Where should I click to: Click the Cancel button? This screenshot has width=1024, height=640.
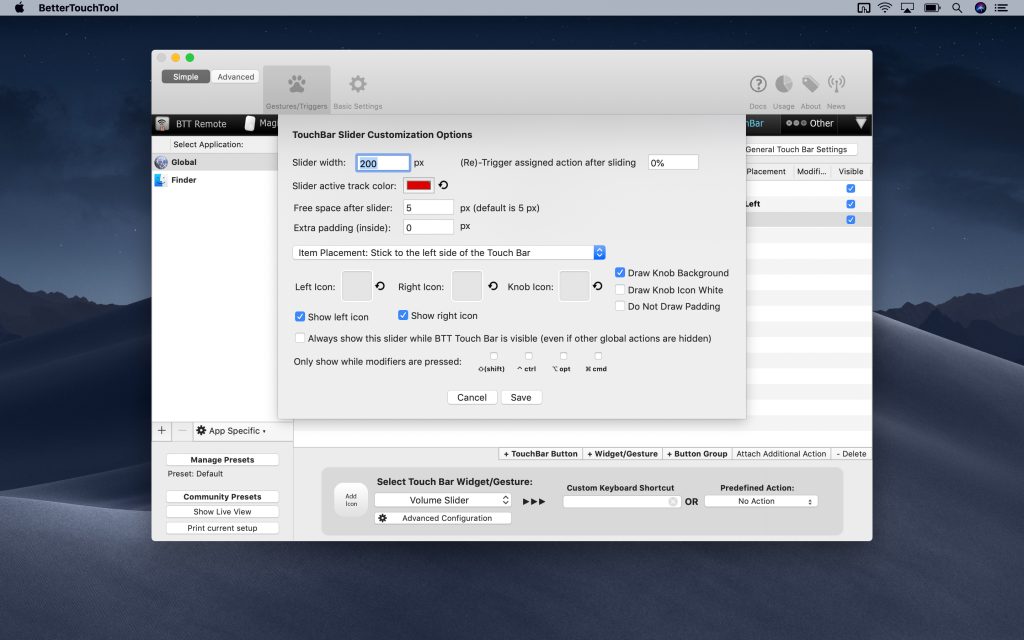click(x=472, y=397)
